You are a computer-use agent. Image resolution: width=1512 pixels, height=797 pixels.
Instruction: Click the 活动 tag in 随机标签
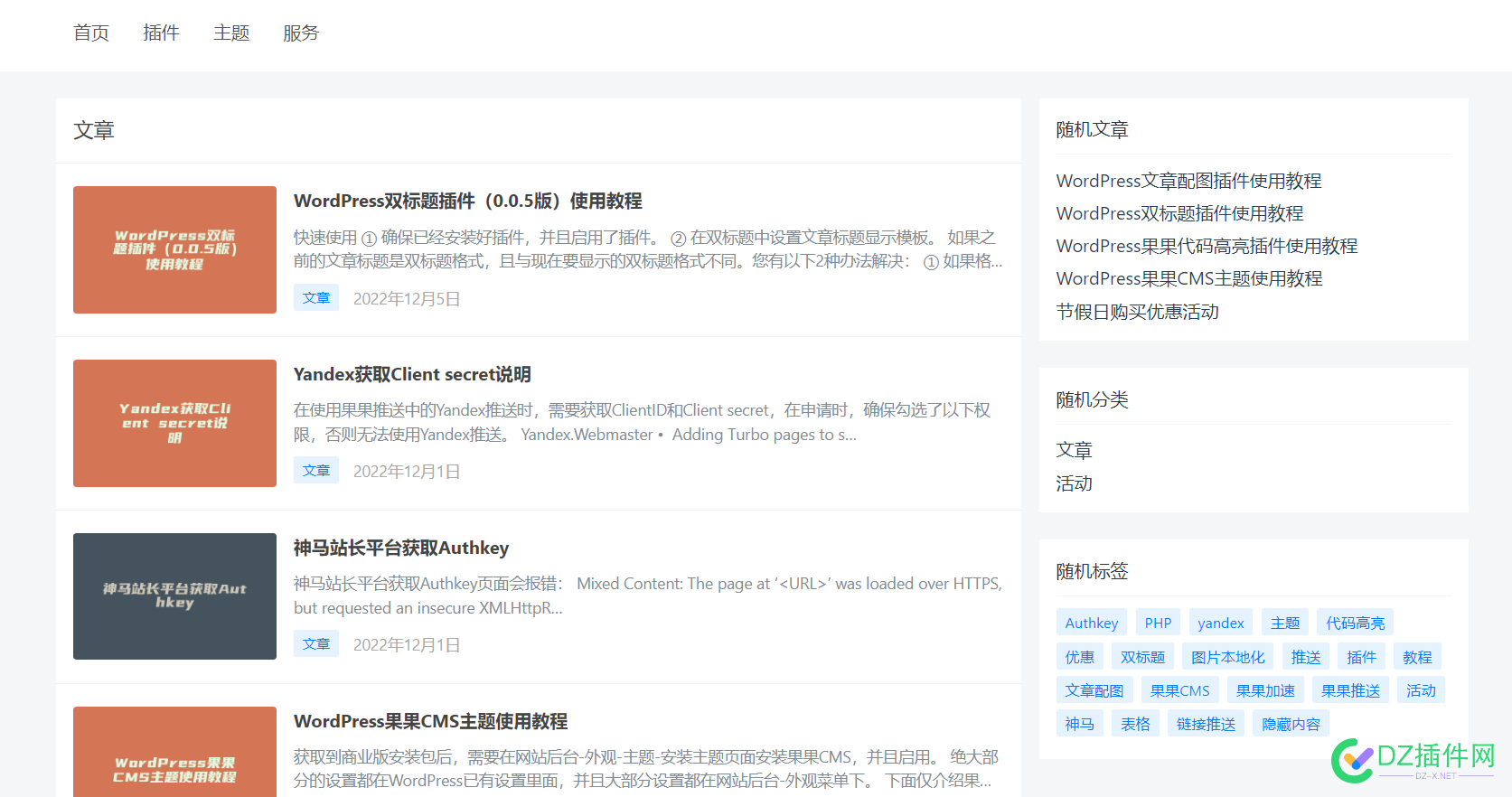click(1422, 690)
